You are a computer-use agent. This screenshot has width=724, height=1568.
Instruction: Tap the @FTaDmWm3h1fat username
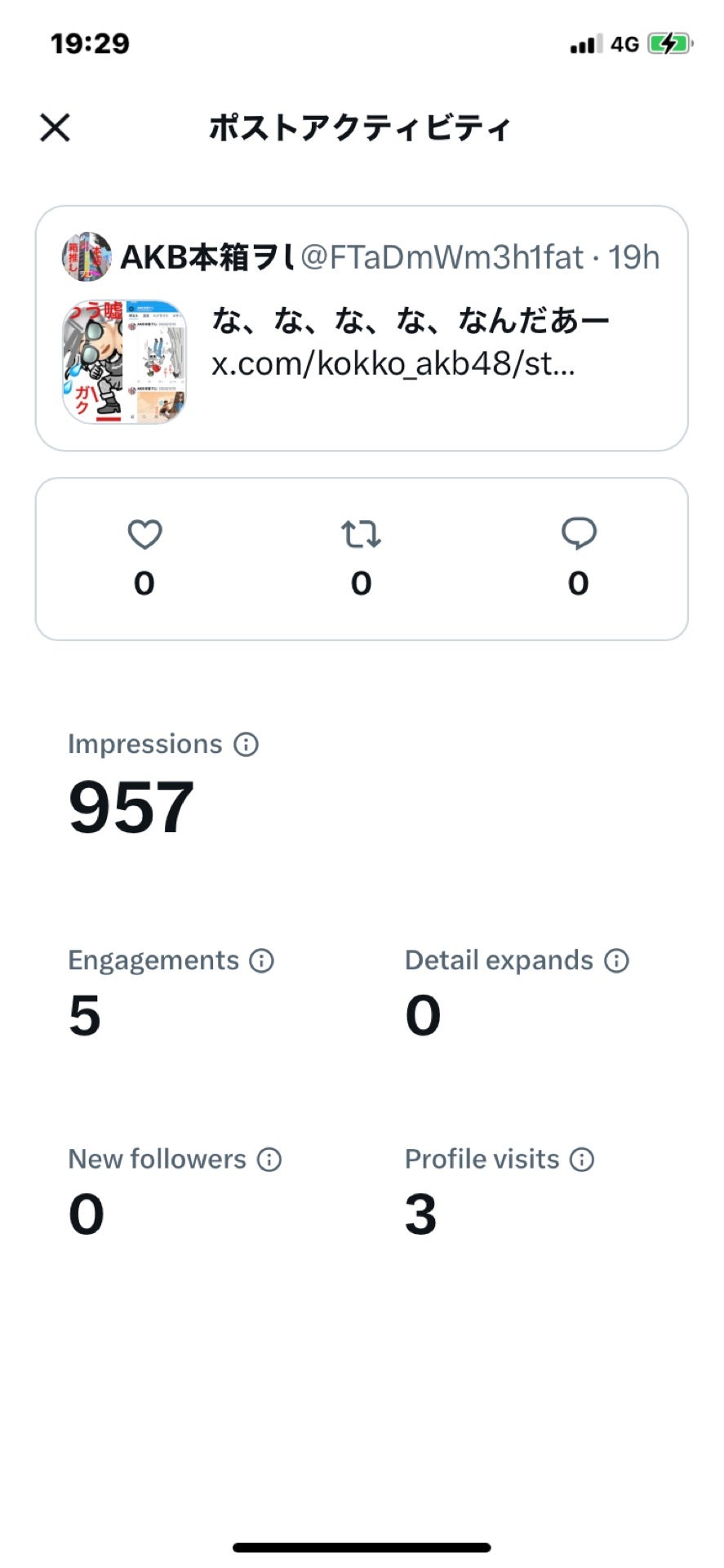click(442, 257)
